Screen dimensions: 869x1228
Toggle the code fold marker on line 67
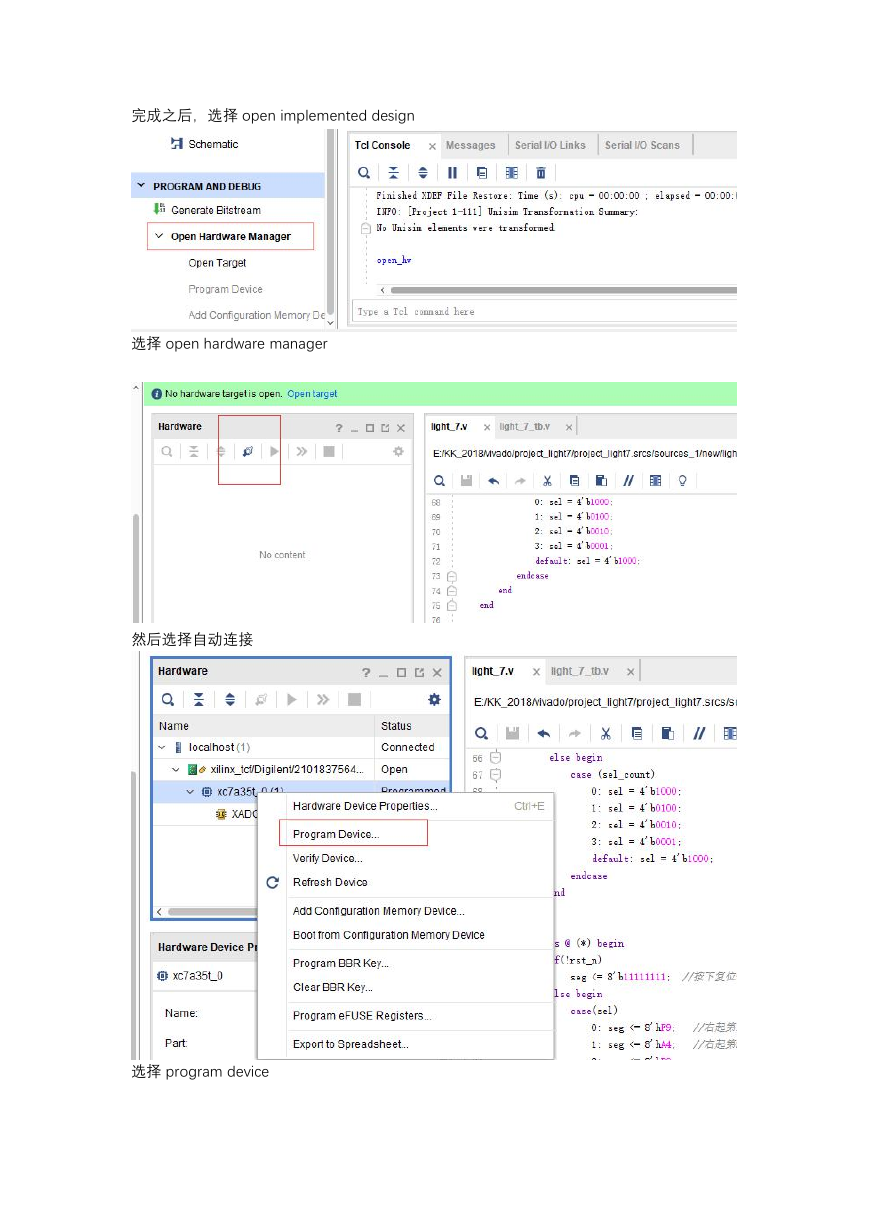[495, 774]
